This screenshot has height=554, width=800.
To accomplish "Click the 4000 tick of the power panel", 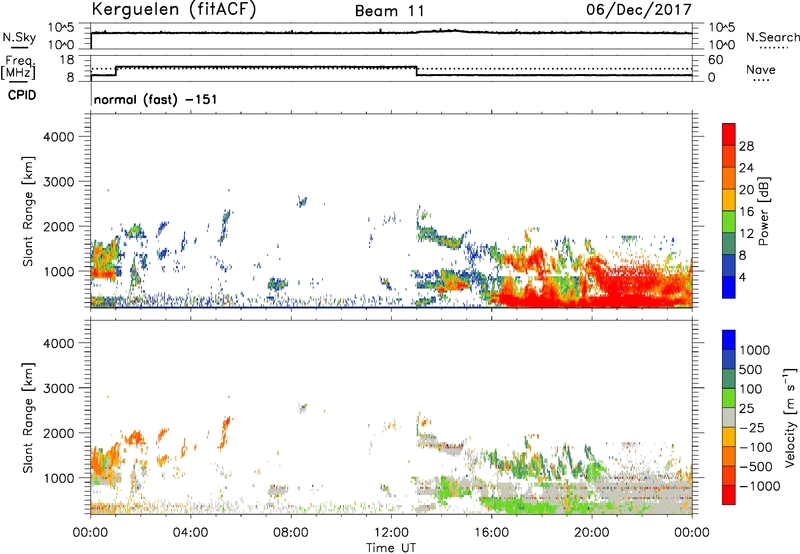I will pyautogui.click(x=59, y=137).
